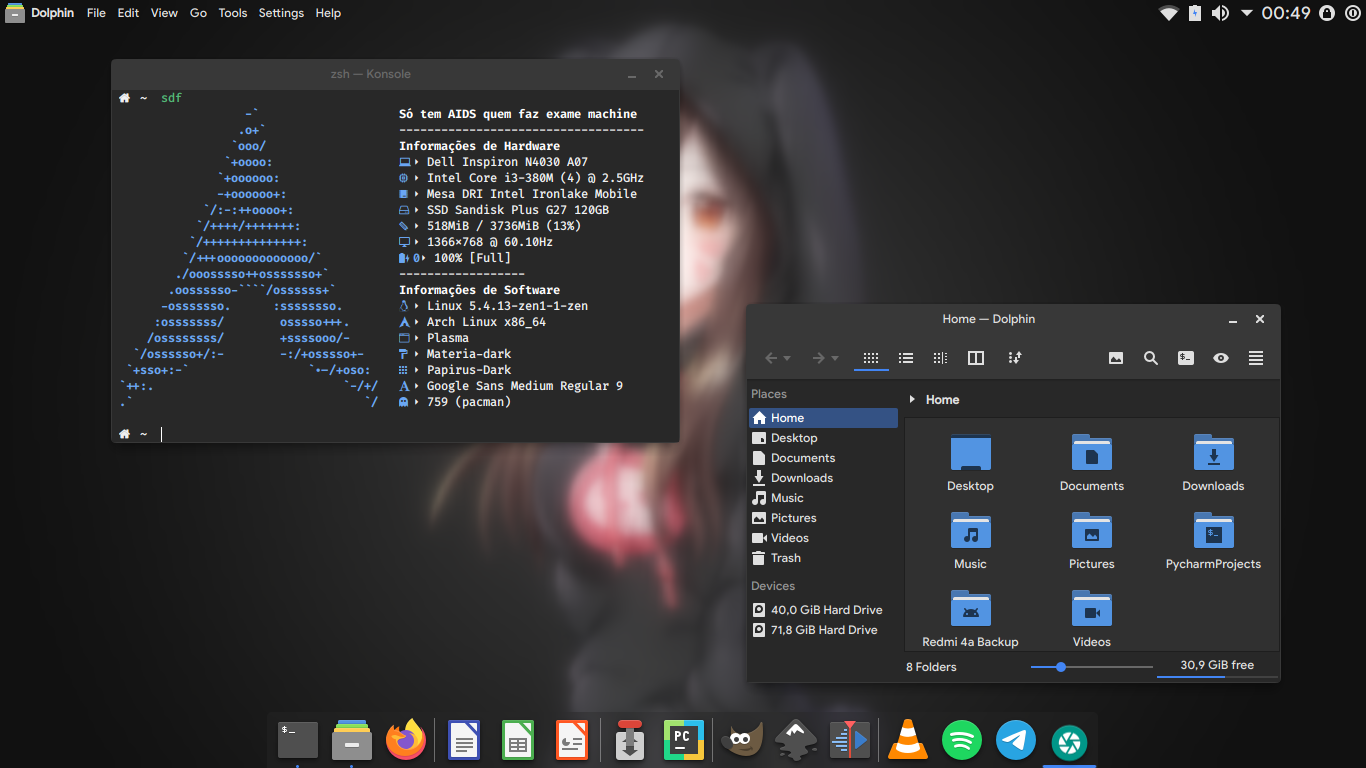Launch LibreOffice Writer from dock

(464, 741)
